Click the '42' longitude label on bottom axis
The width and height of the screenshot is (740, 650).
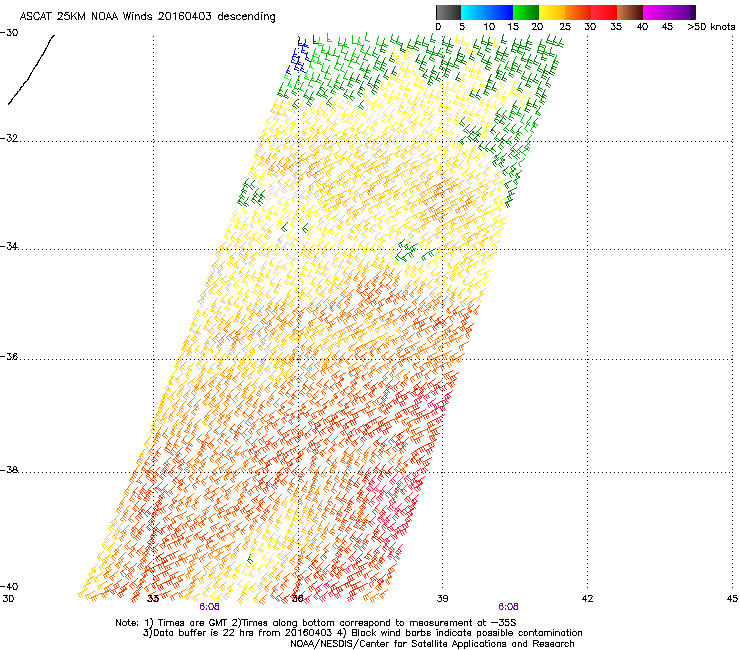click(587, 599)
